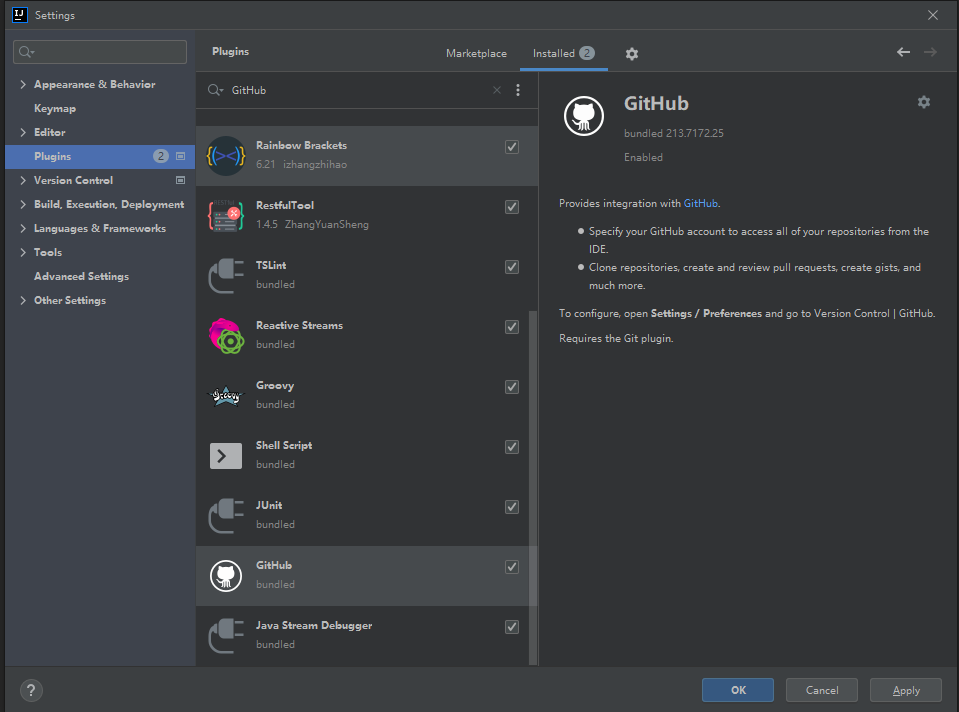Expand the Appearance & Behavior node

[23, 84]
